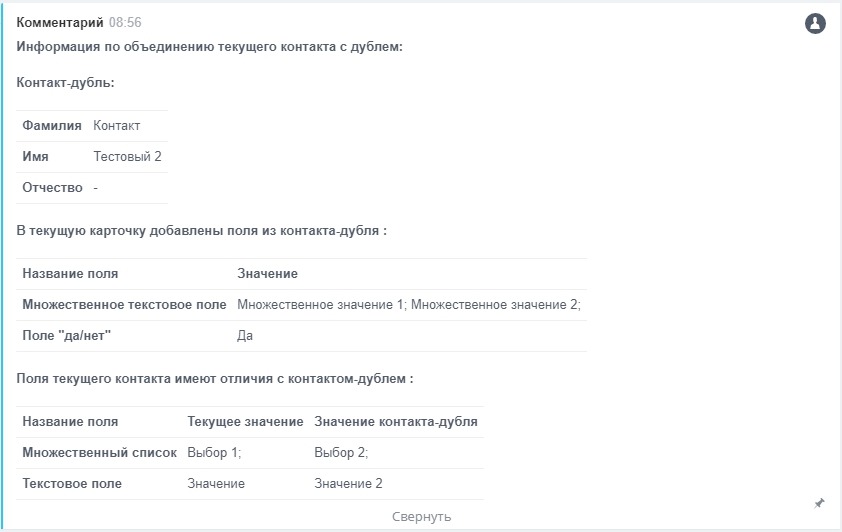
Task: Click the Текущее значение column header
Action: pyautogui.click(x=245, y=422)
